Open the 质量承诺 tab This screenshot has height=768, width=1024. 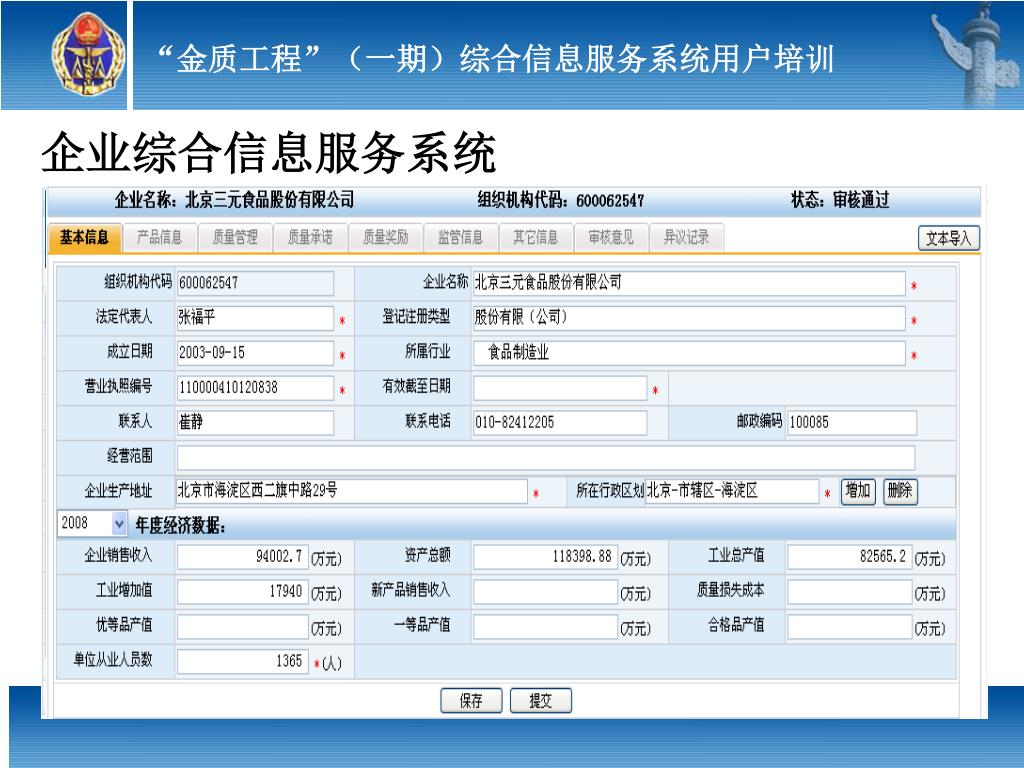[310, 238]
